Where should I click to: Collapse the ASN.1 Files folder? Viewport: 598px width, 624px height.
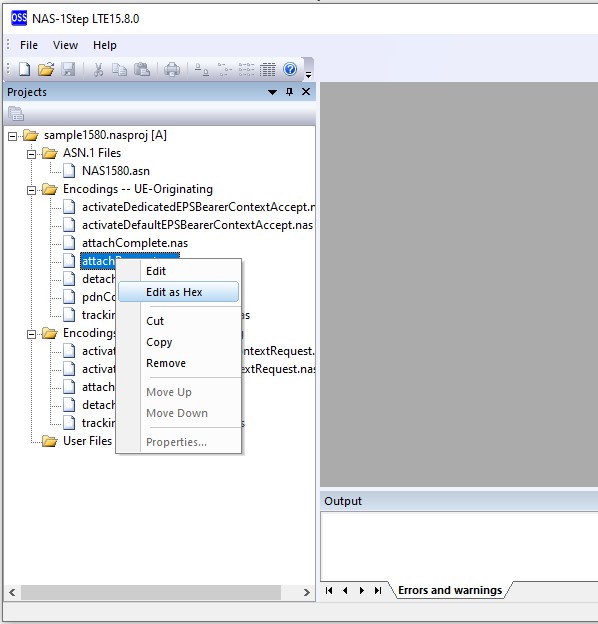[31, 154]
